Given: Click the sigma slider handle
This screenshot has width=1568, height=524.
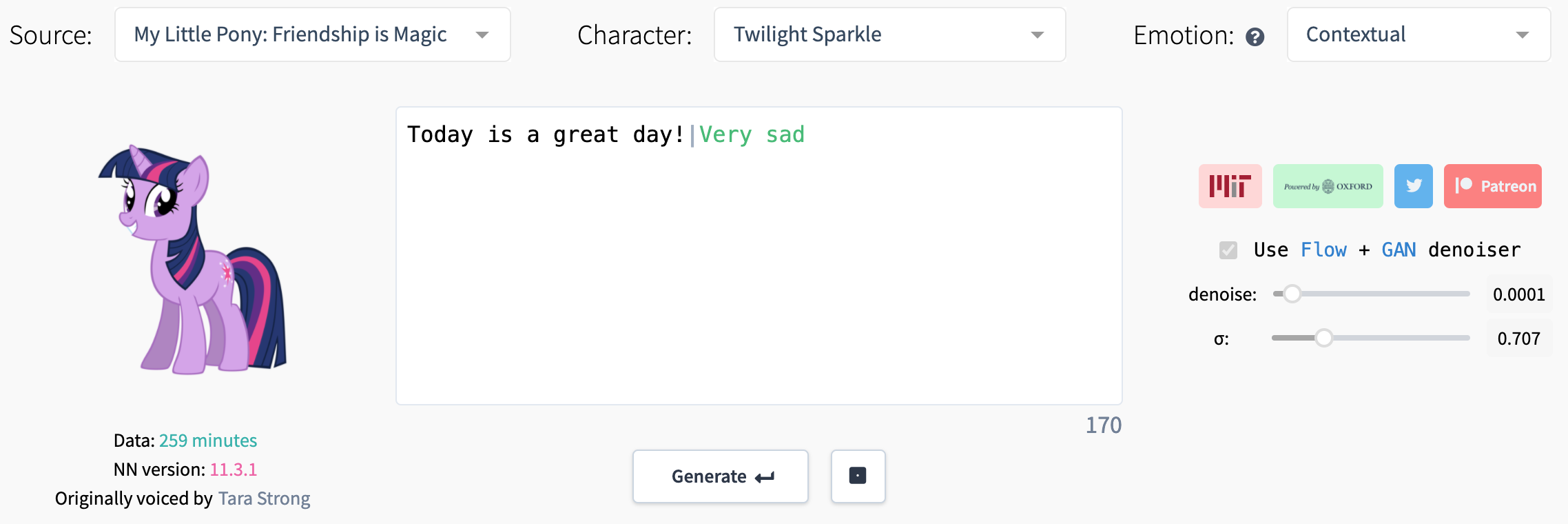Looking at the screenshot, I should [1323, 338].
